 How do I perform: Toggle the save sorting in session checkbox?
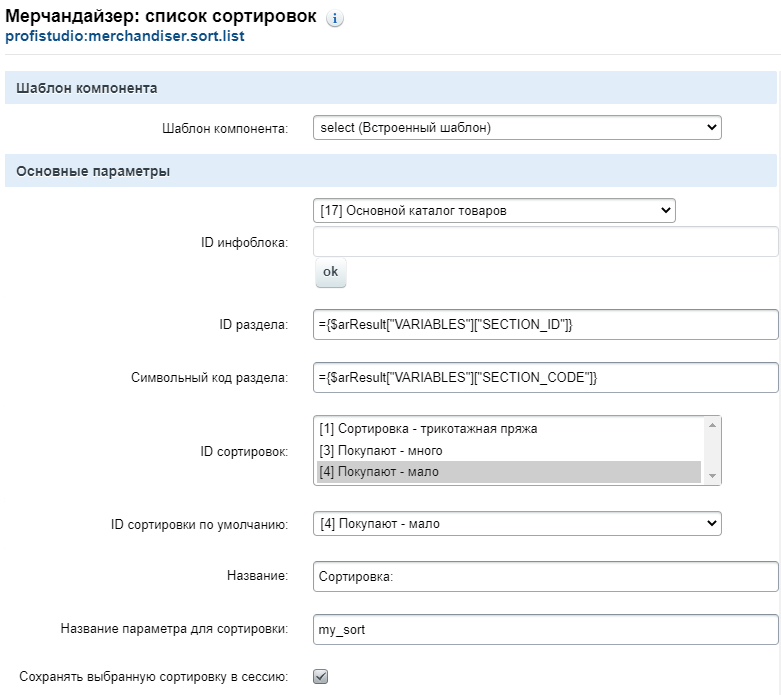point(321,677)
